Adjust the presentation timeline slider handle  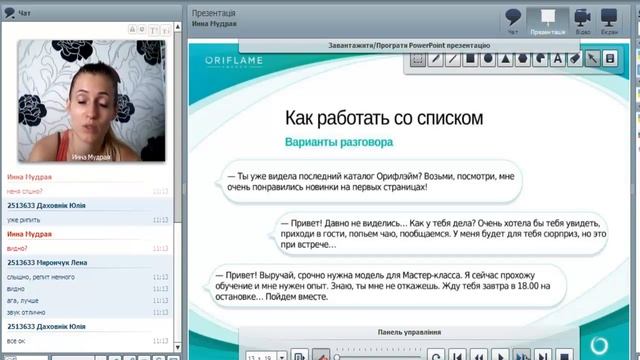337,357
